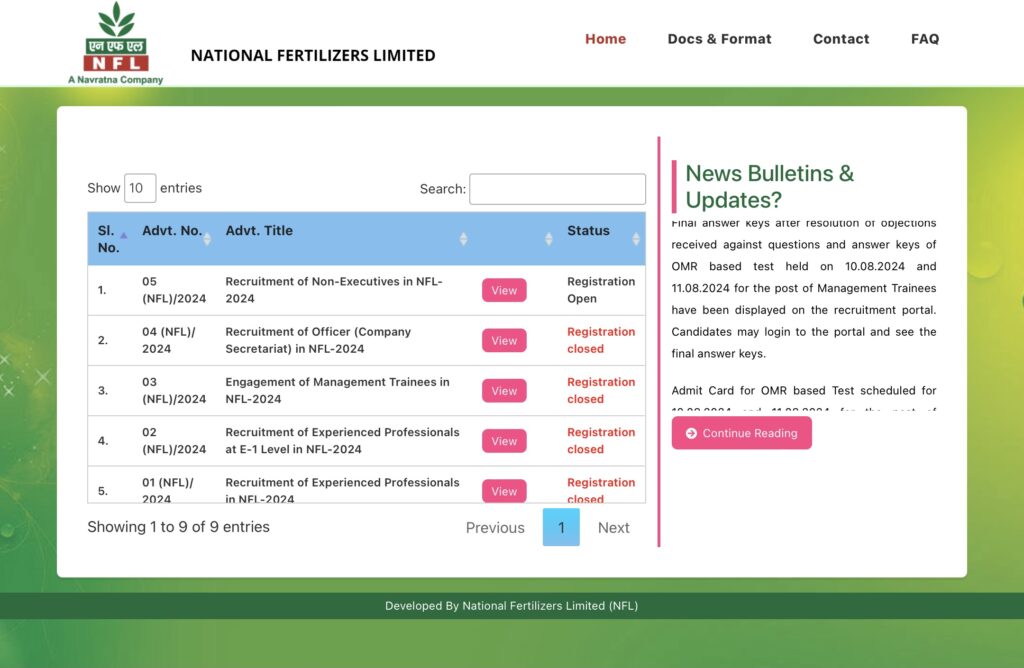Click 'Registration closed' status for advert 03

click(601, 390)
